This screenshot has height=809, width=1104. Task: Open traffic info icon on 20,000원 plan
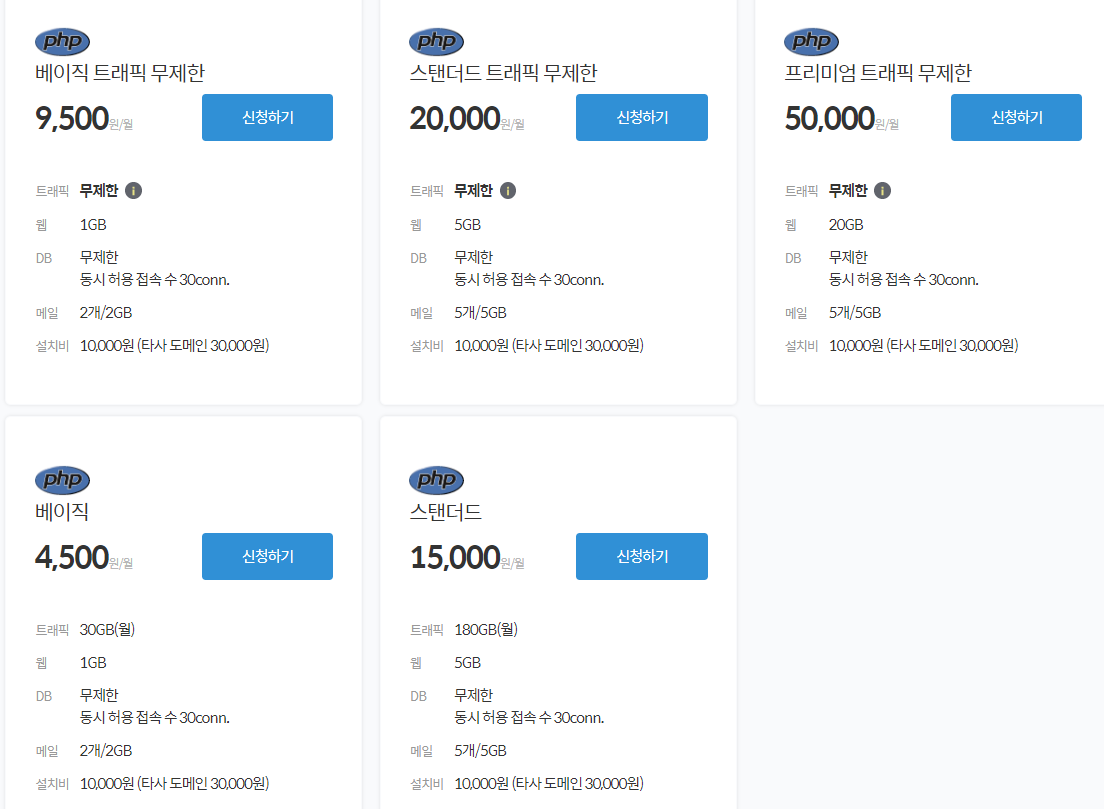coord(508,190)
